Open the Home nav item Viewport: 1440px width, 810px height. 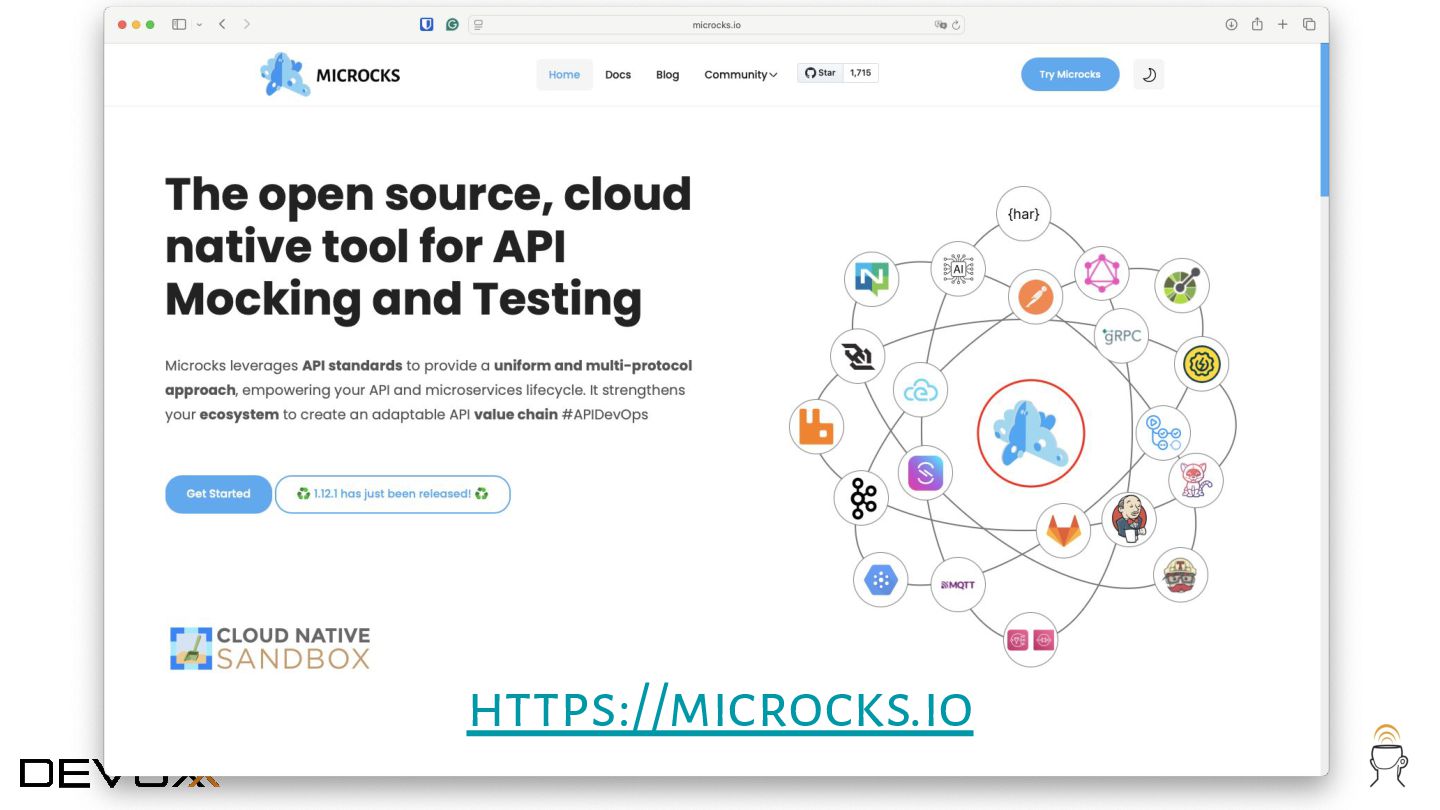(x=564, y=75)
